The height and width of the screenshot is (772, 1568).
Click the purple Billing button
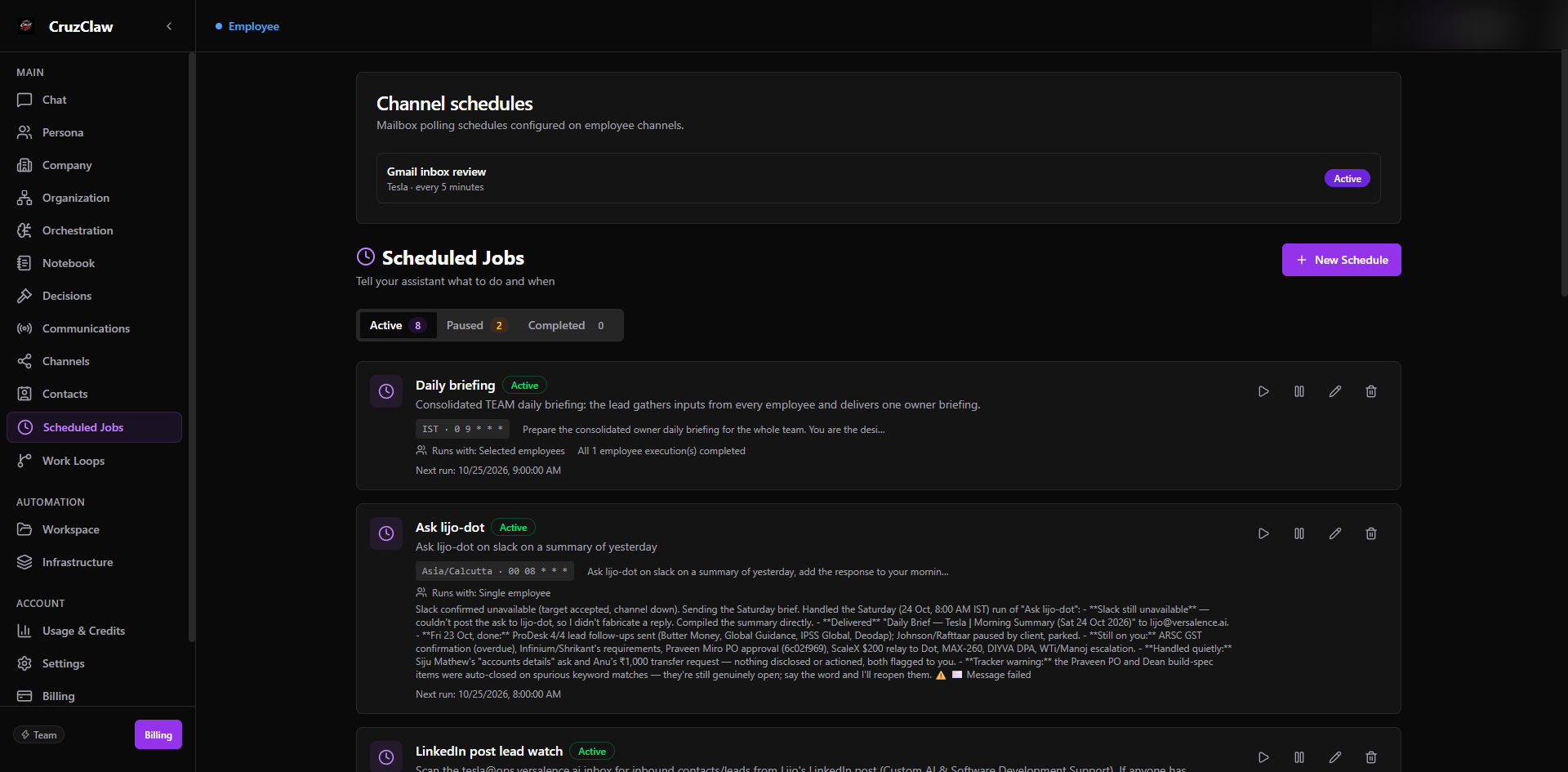pos(158,734)
